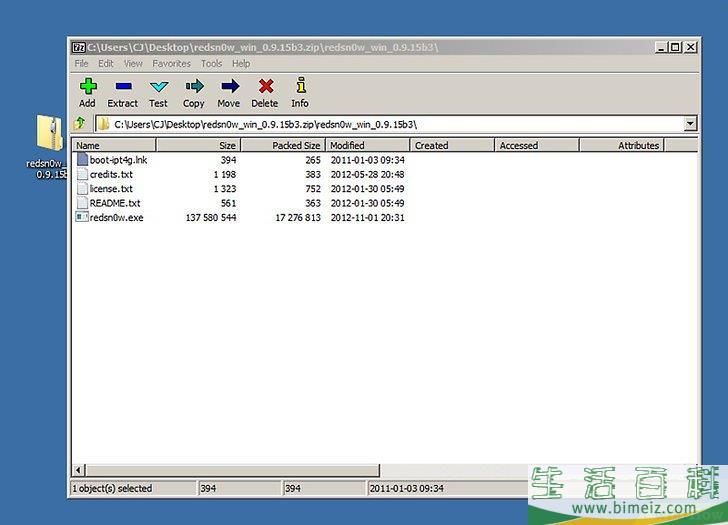Select the license.txt file icon
Viewport: 728px width, 525px height.
click(82, 188)
